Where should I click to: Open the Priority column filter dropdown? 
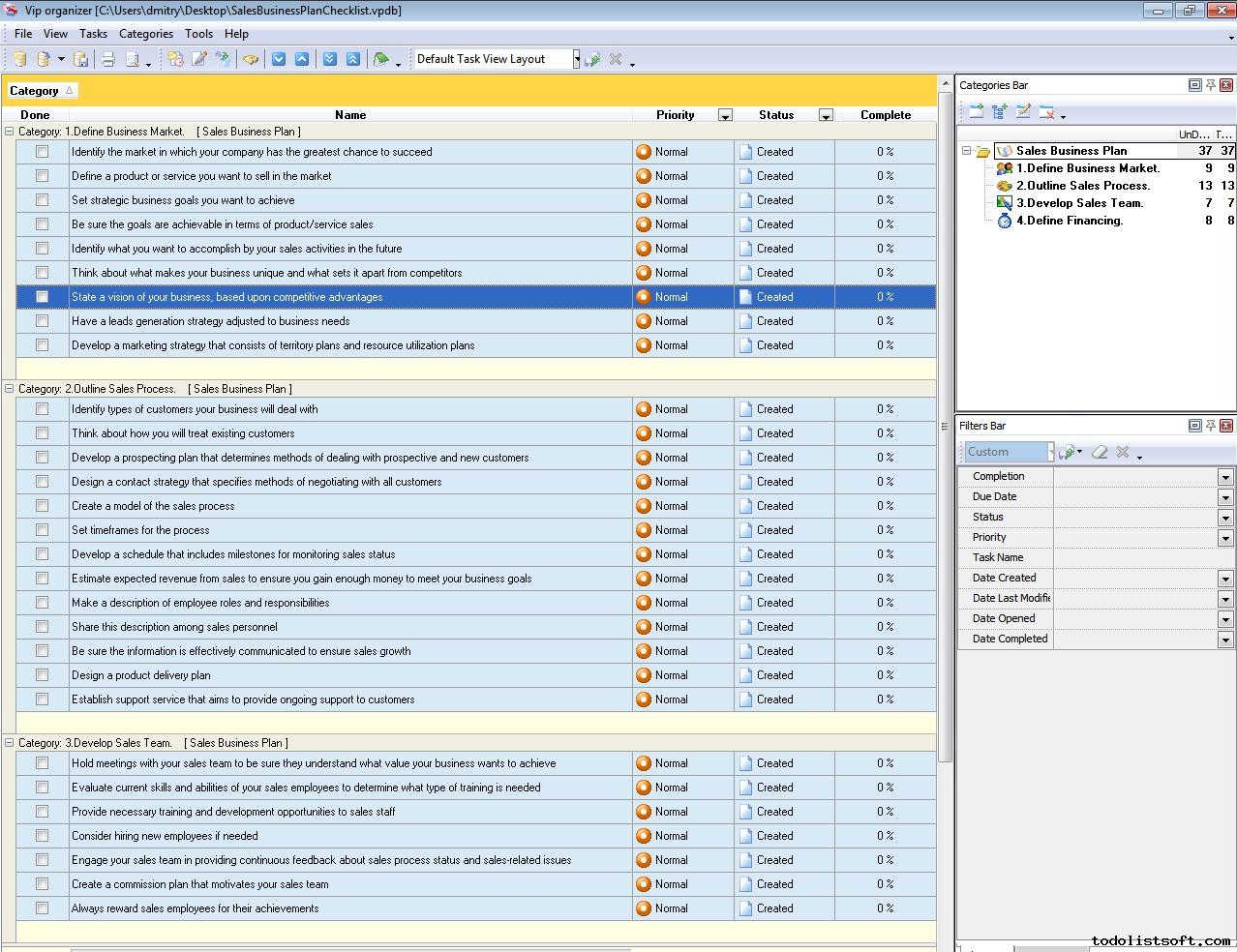[x=725, y=115]
